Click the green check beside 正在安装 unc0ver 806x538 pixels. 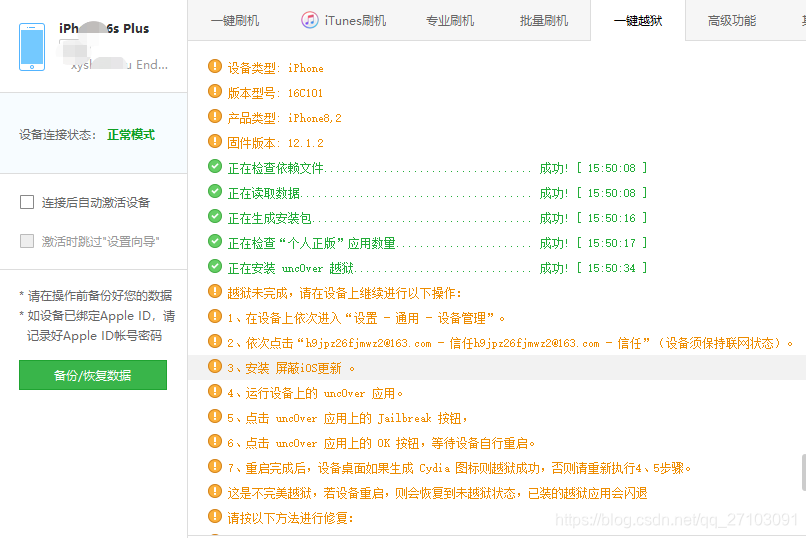pos(215,266)
